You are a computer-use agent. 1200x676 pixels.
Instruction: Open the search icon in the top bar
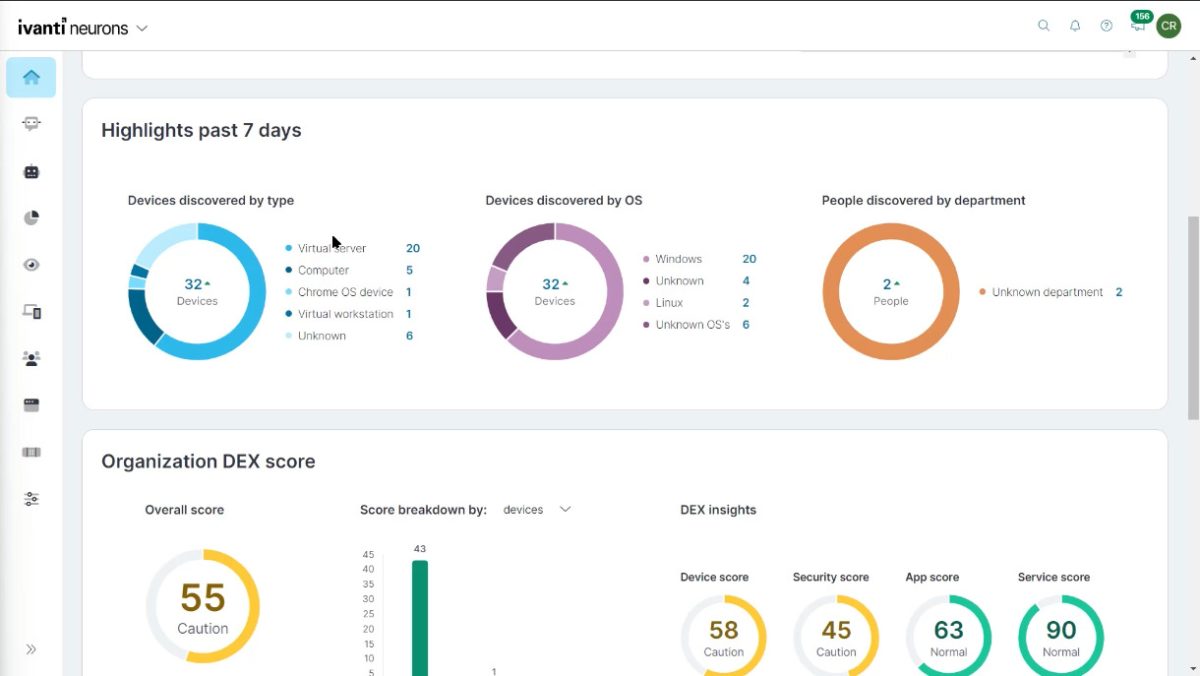(1043, 25)
